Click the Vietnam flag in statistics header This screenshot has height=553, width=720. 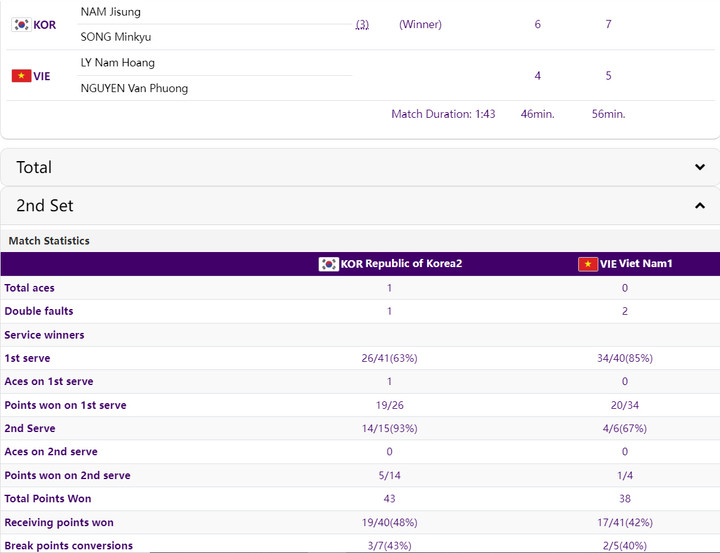click(588, 264)
